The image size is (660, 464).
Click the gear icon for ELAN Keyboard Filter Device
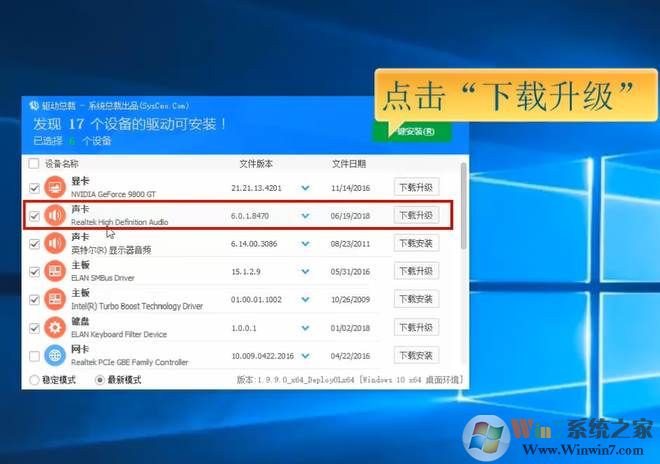point(55,328)
